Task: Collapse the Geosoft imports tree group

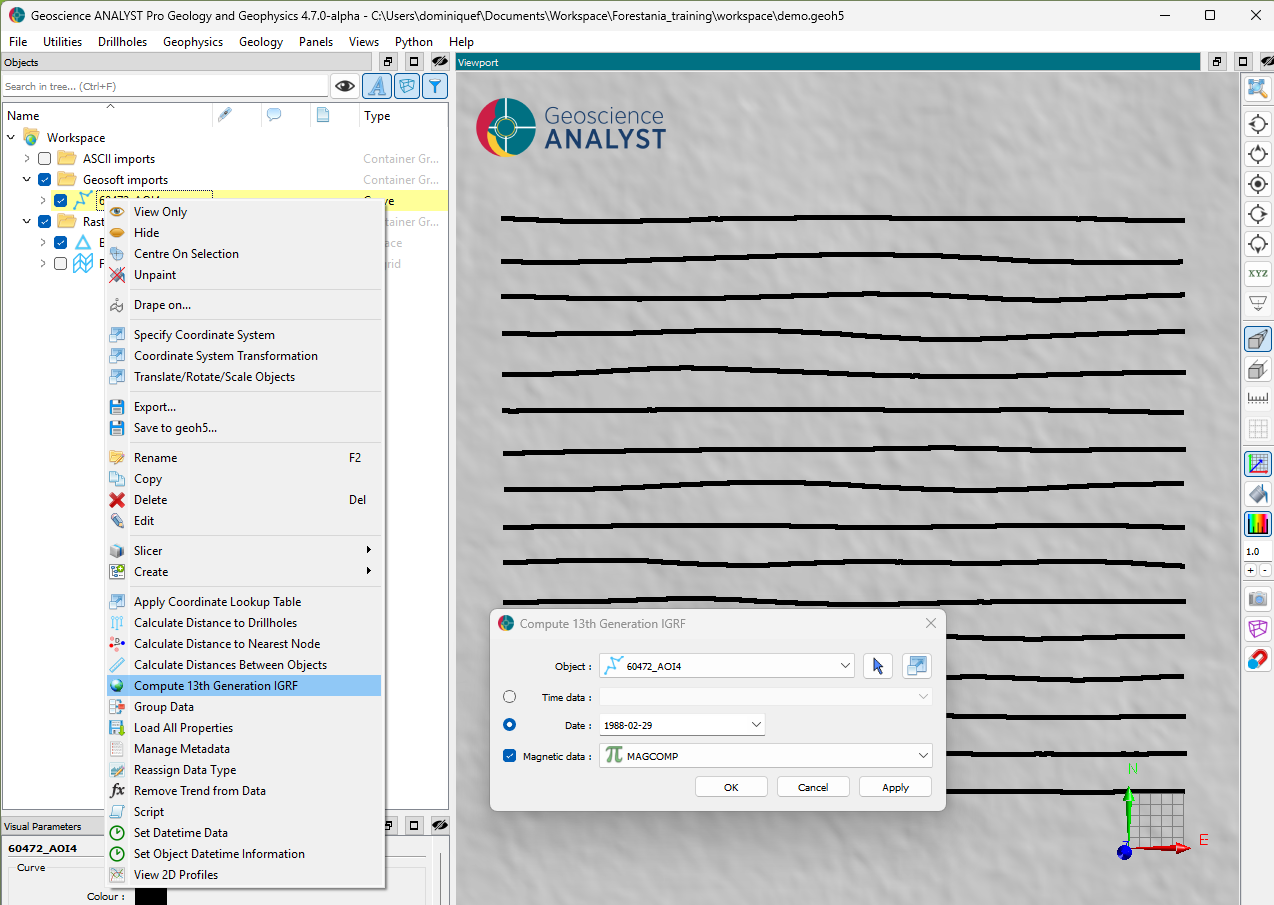Action: point(28,180)
